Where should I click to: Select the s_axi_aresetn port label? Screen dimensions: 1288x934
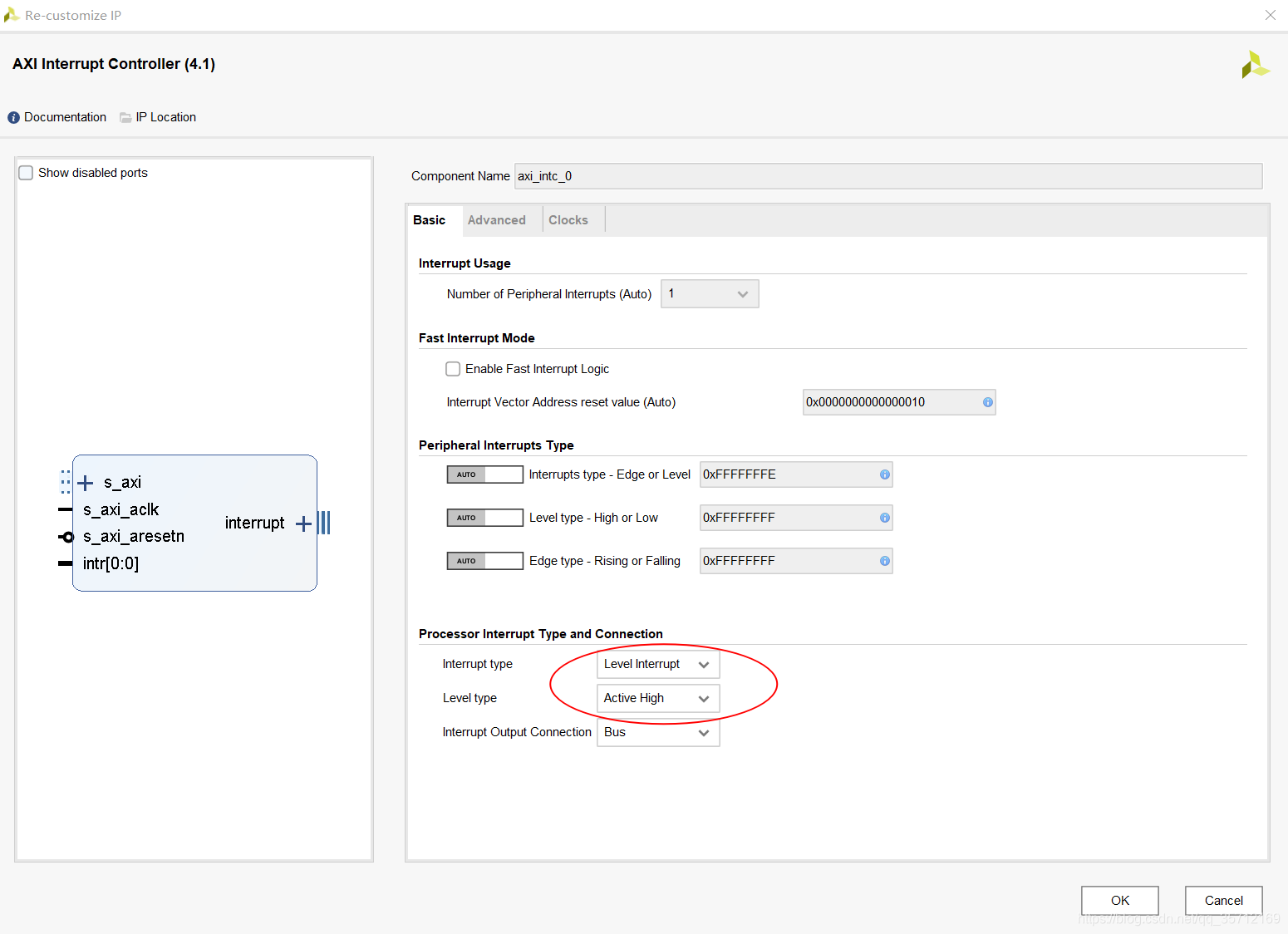pyautogui.click(x=134, y=537)
